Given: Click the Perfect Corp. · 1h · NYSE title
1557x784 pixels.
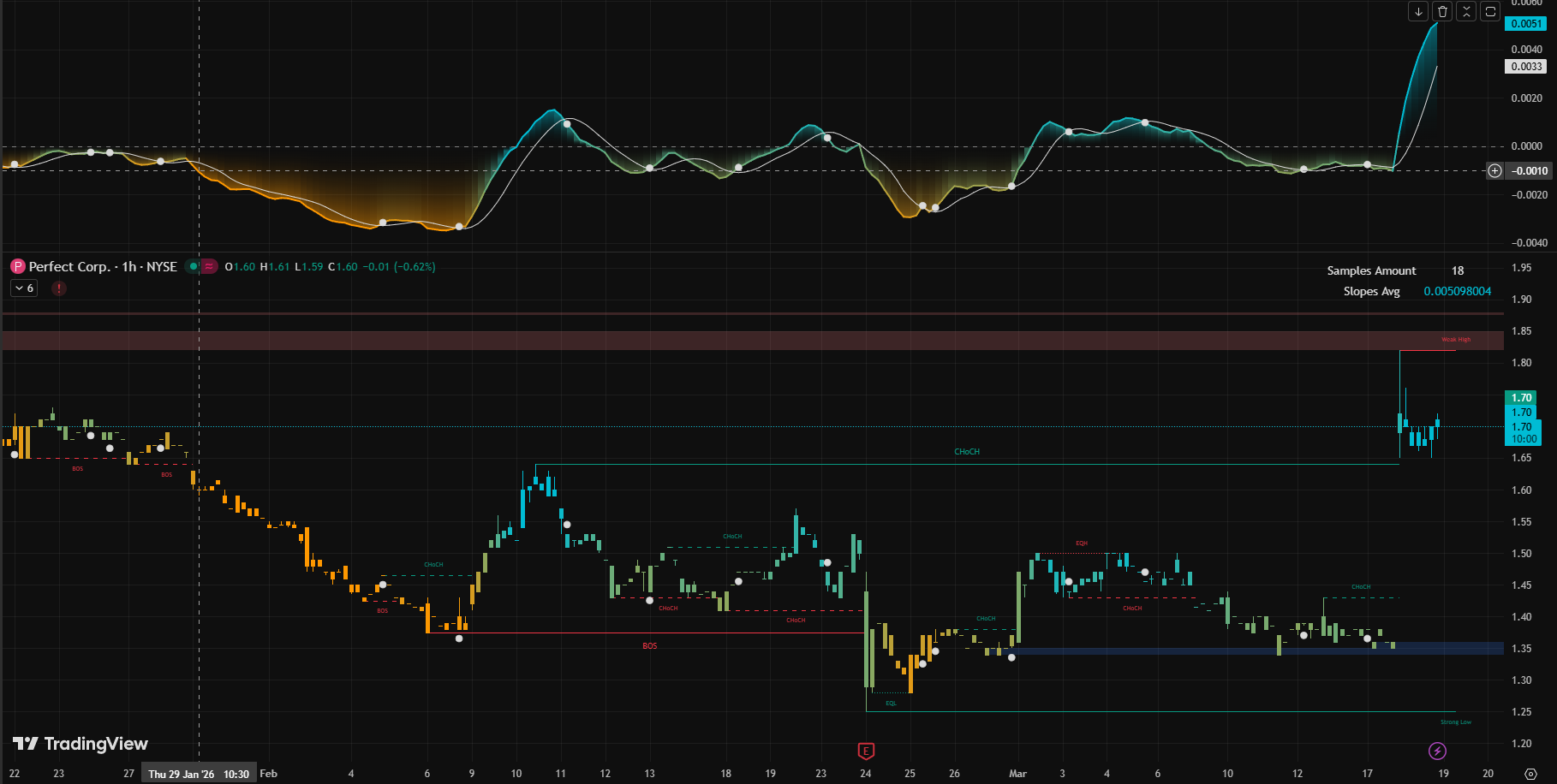Looking at the screenshot, I should click(x=103, y=266).
